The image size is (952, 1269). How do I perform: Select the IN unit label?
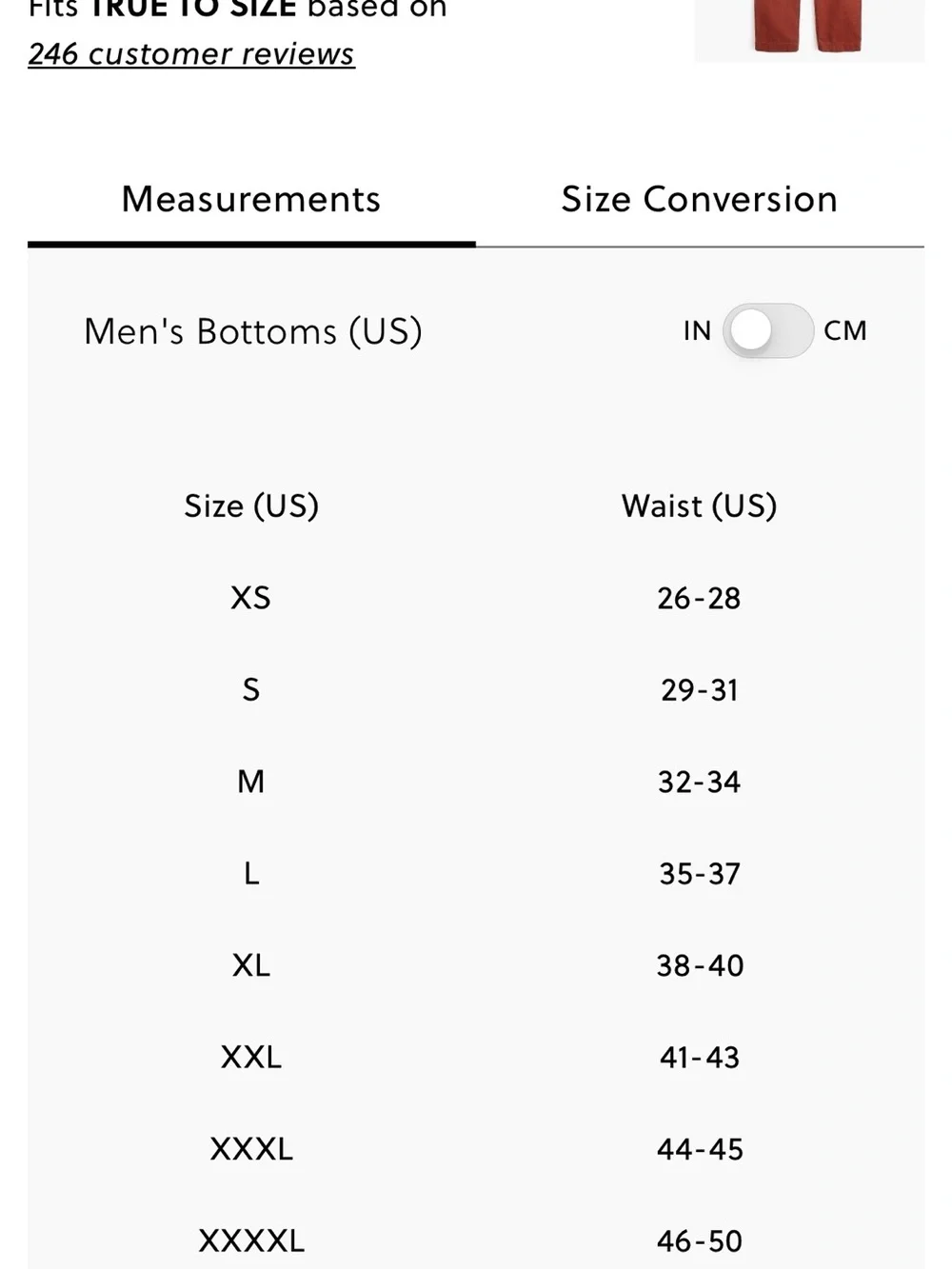point(697,331)
